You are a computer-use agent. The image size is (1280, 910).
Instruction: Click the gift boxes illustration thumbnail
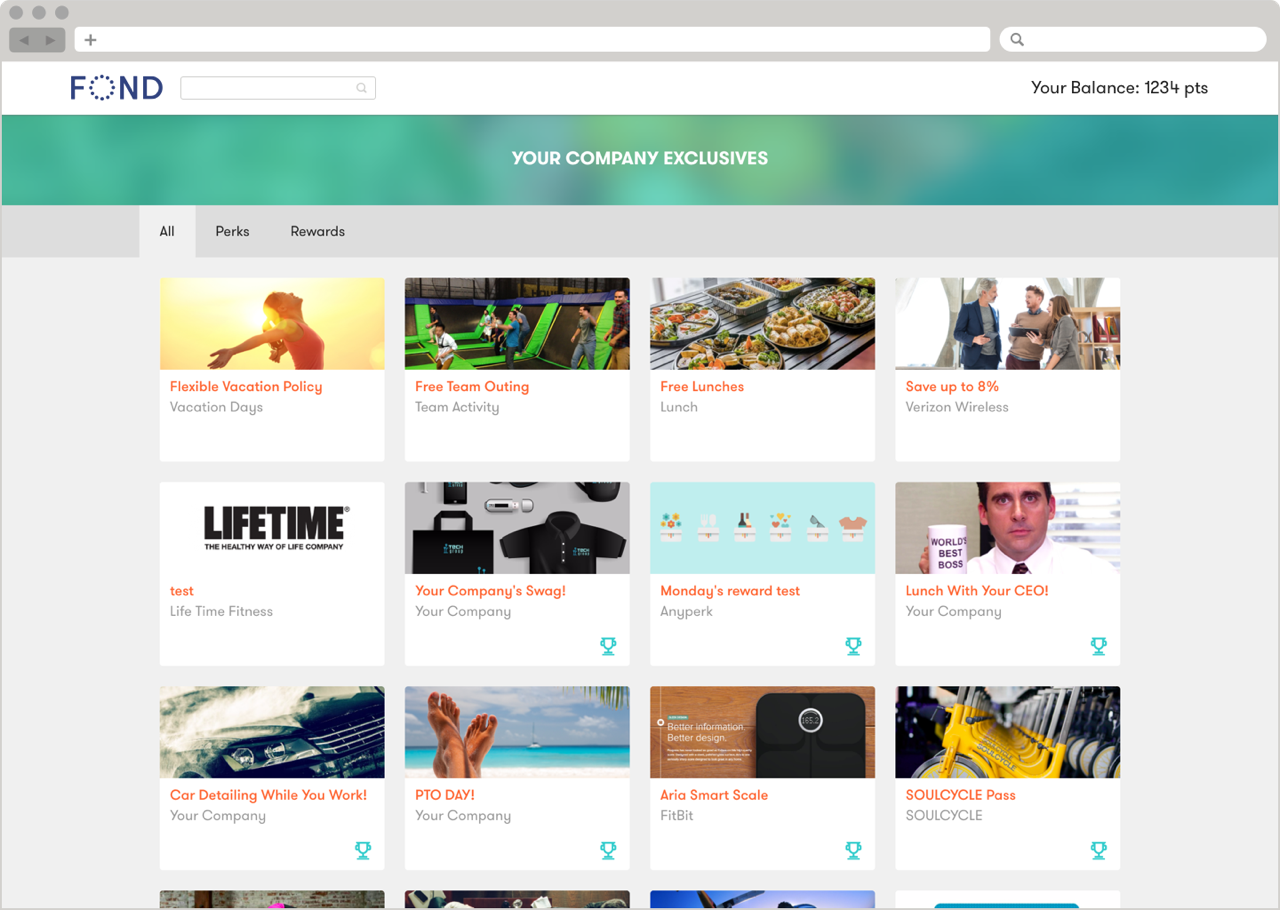762,528
